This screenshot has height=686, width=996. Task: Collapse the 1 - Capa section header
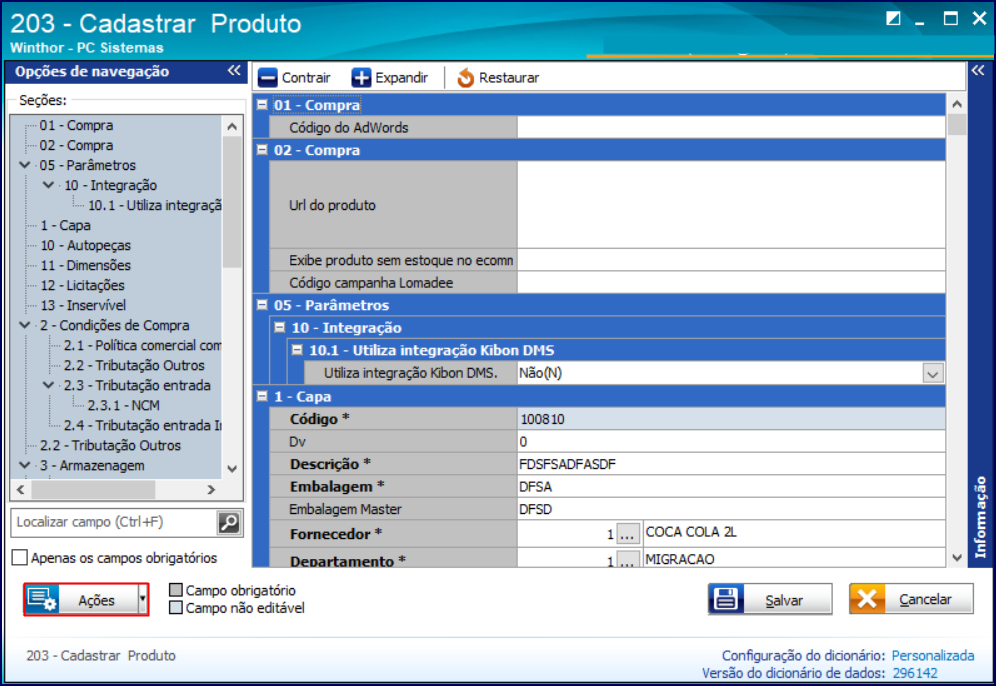(x=262, y=396)
